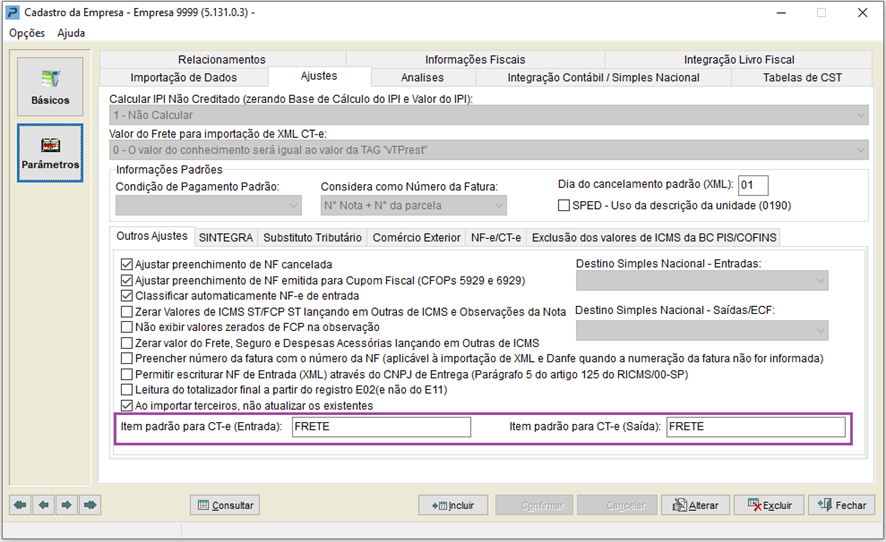
Task: Click the application logo in title bar
Action: 12,12
